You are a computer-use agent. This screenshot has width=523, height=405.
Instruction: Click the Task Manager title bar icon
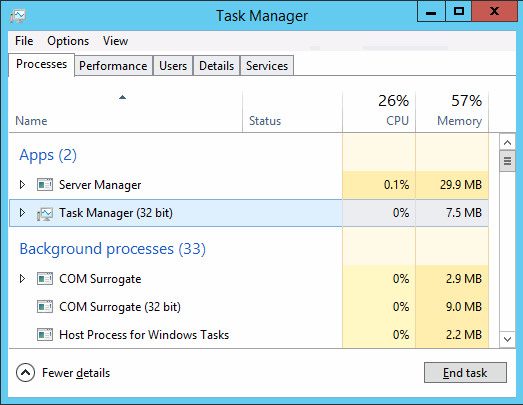(x=18, y=16)
